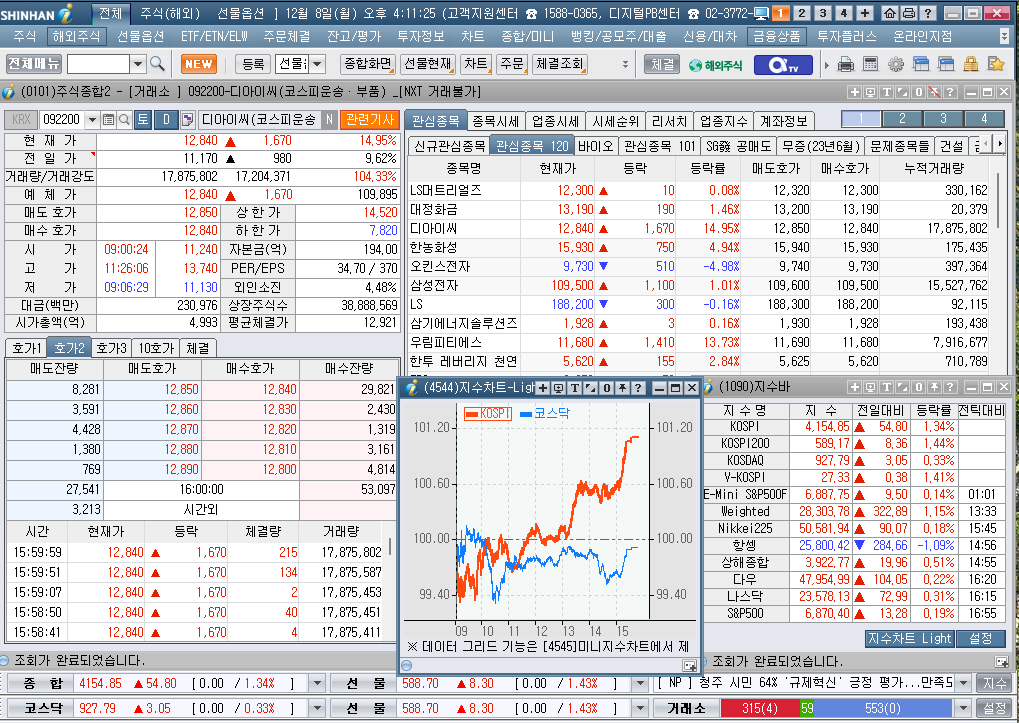Click the toolbar print icon beside alpha TV
Image resolution: width=1019 pixels, height=723 pixels.
pos(845,64)
